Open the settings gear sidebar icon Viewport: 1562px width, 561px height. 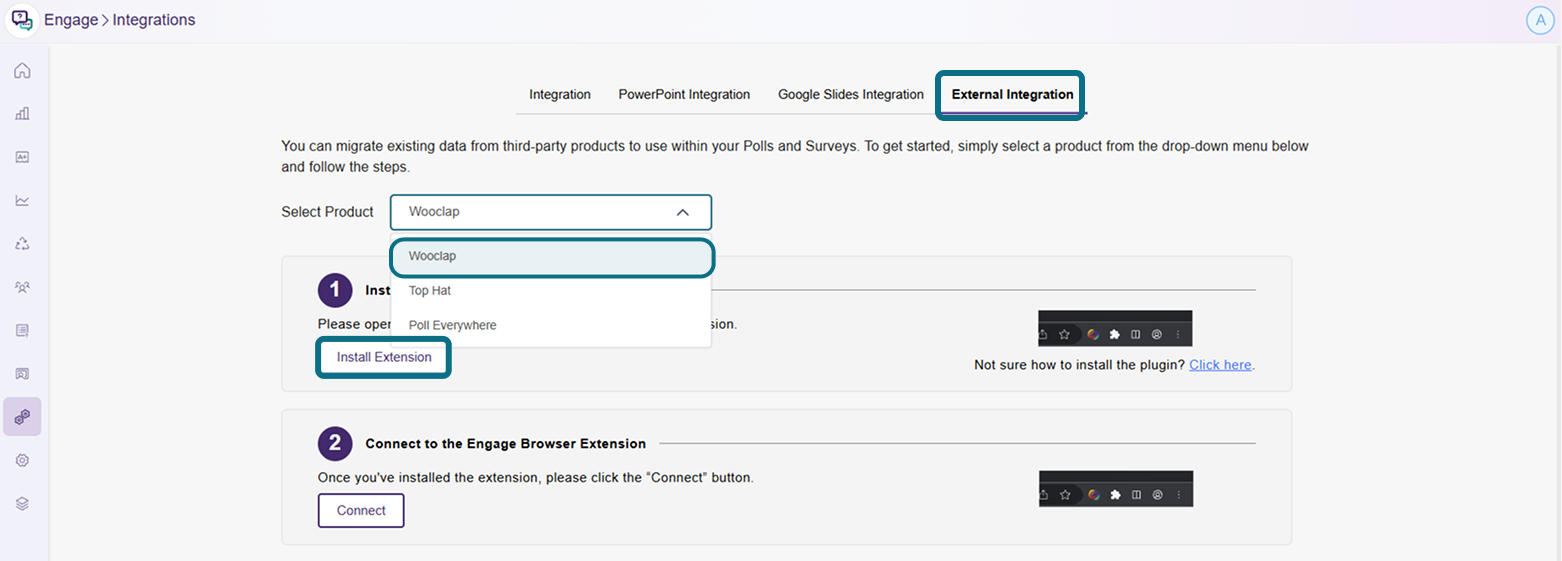point(22,460)
